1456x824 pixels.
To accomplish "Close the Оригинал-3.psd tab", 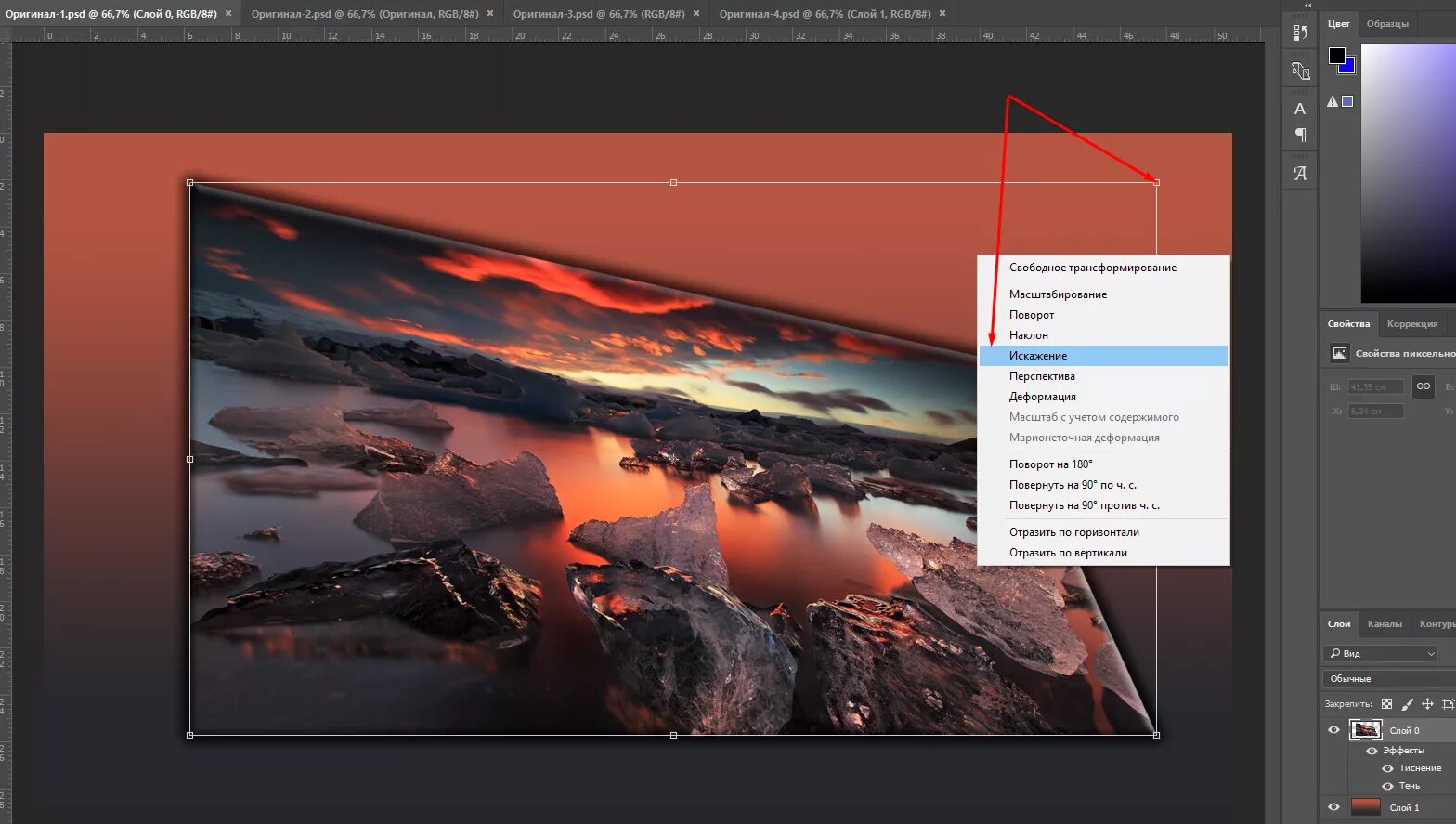I will (x=696, y=14).
